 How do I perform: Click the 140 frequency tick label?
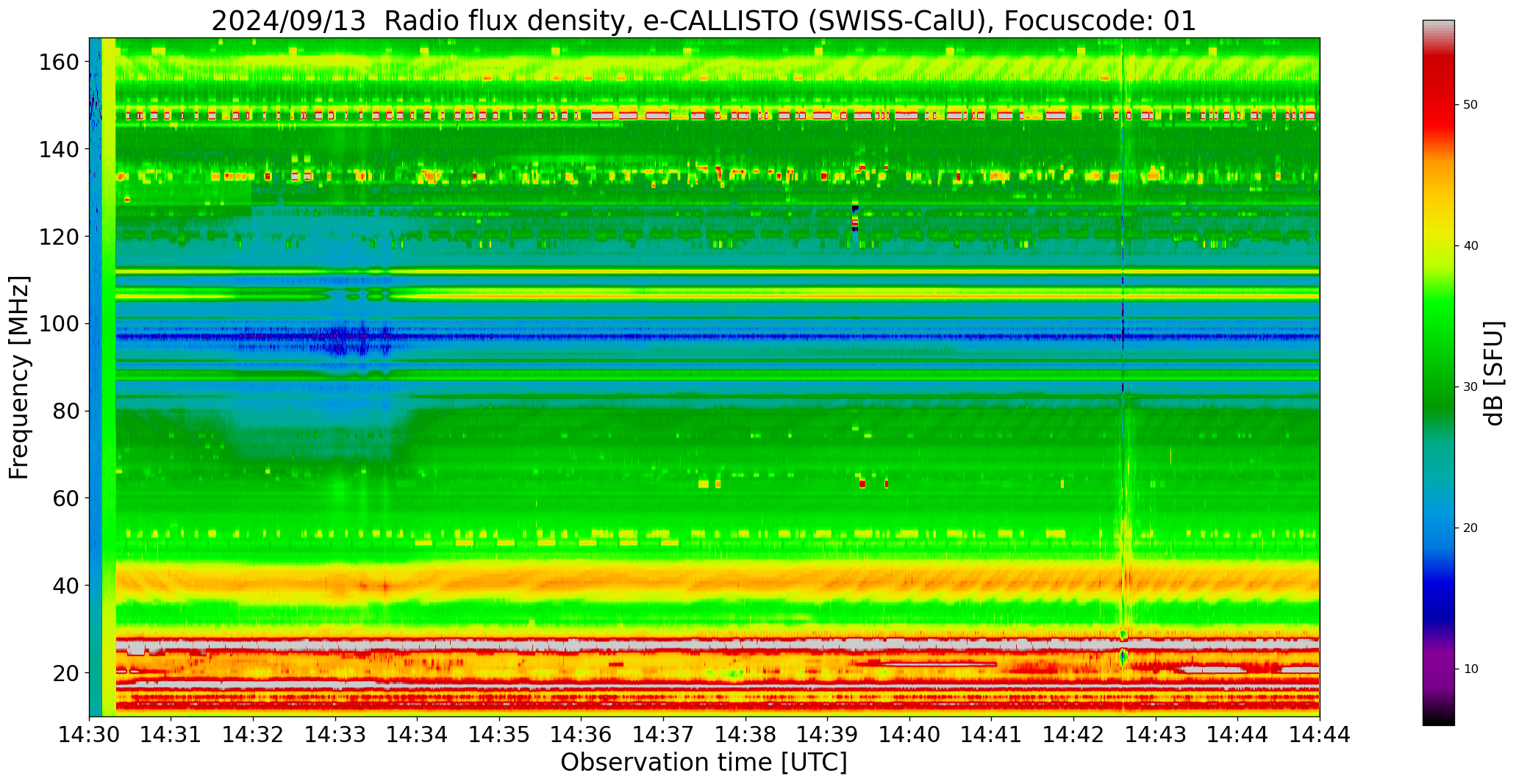59,150
